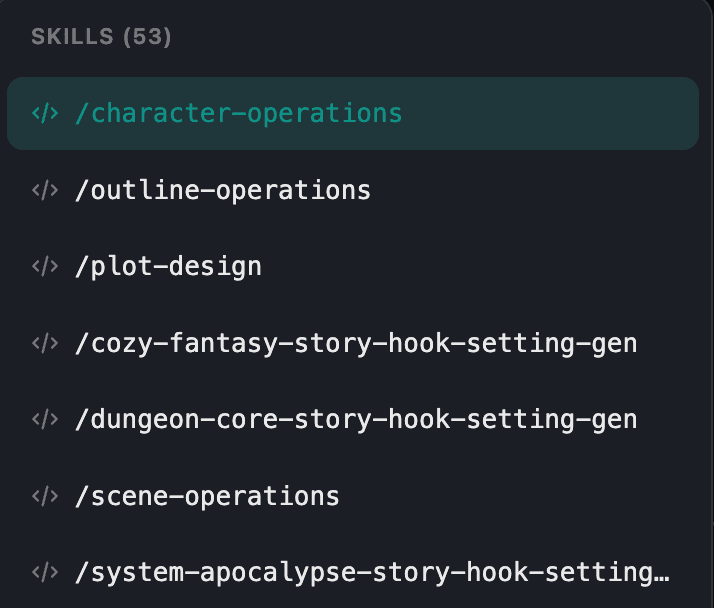Click the code icon before /cozy-fantasy-story-hook-setting-gen
The width and height of the screenshot is (714, 608).
[44, 343]
